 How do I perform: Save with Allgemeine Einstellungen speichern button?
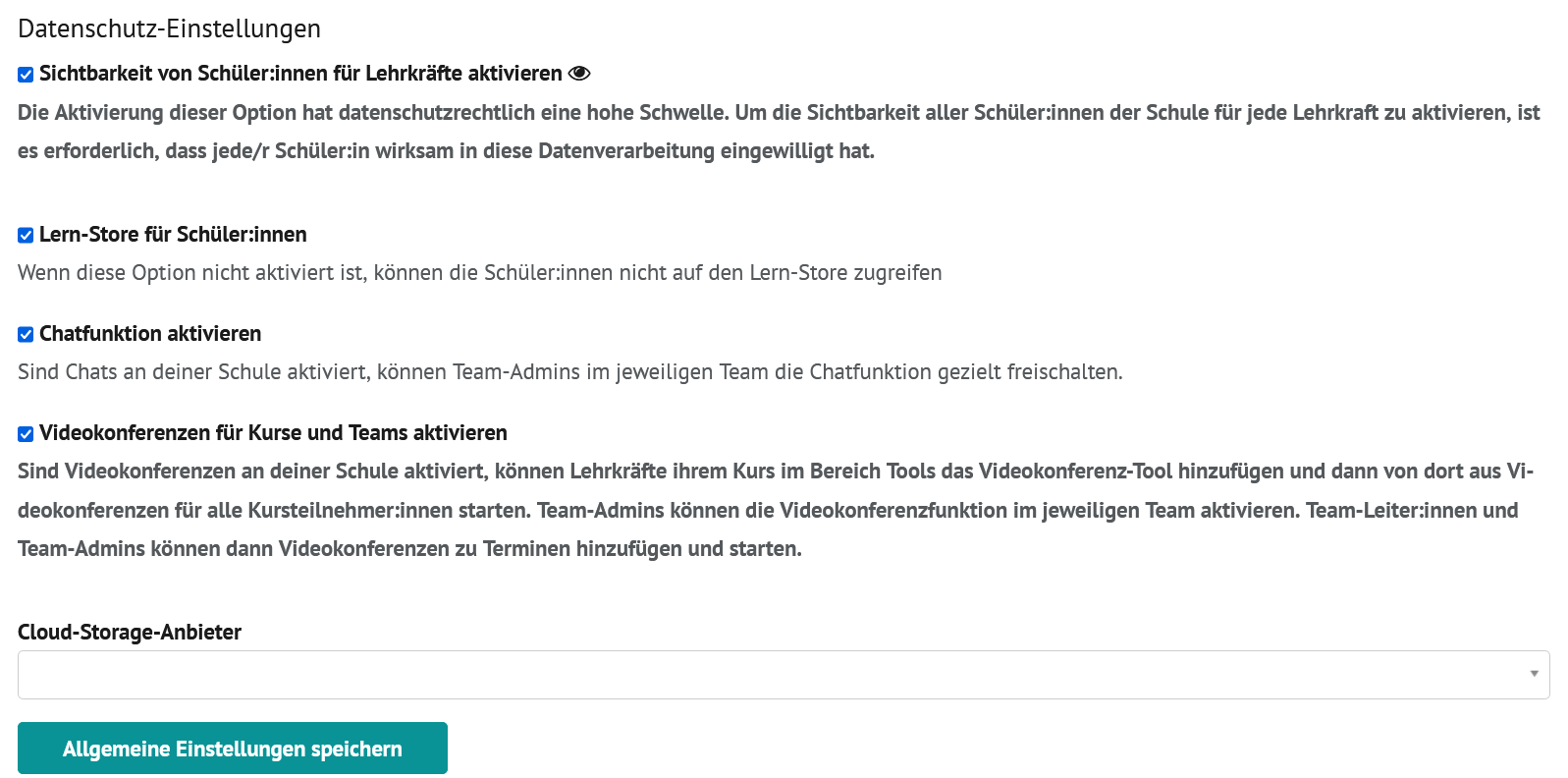click(x=233, y=749)
